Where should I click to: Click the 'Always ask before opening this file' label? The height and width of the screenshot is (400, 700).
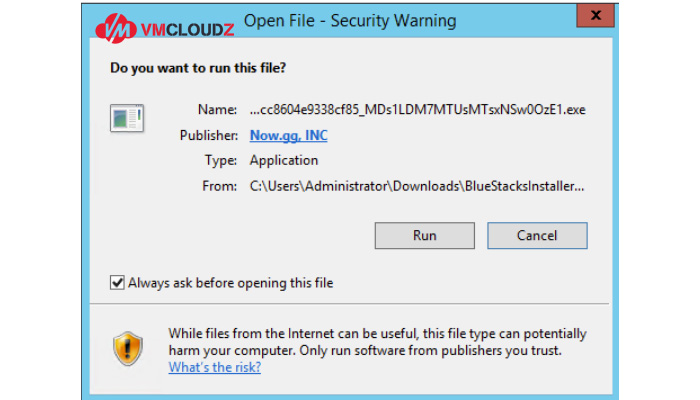coord(230,283)
